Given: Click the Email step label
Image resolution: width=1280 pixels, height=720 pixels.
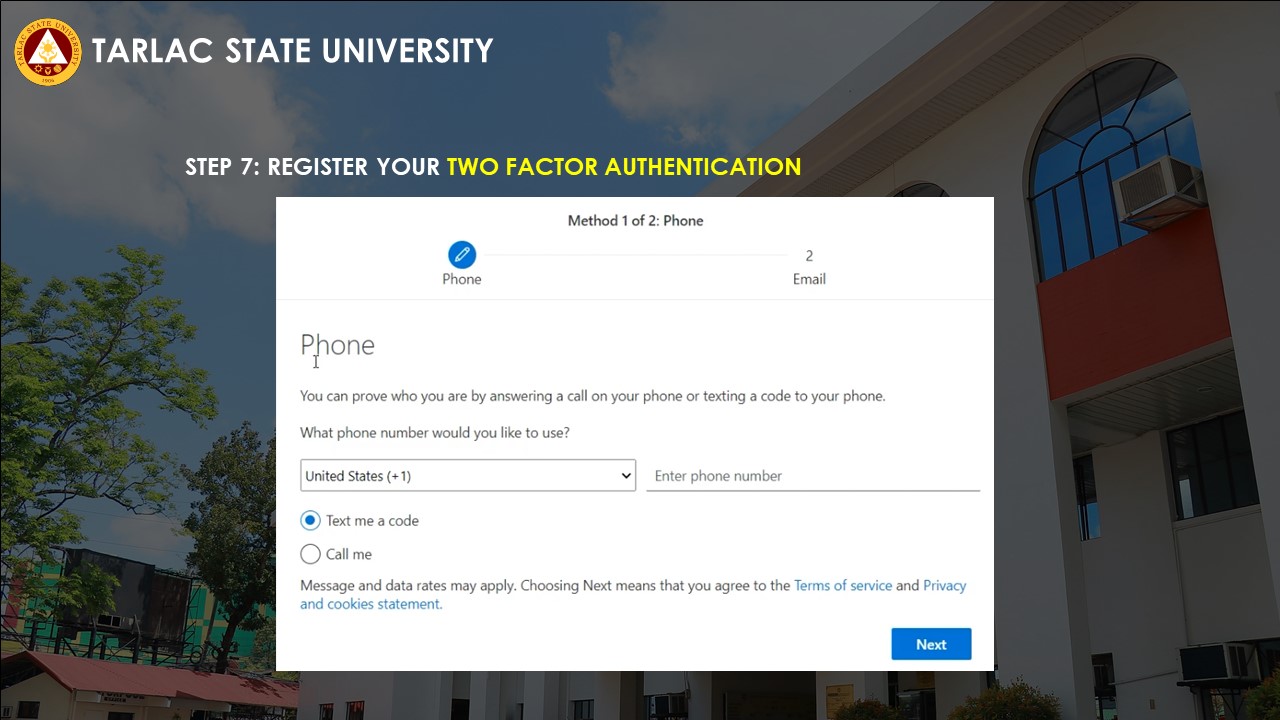Looking at the screenshot, I should 809,279.
